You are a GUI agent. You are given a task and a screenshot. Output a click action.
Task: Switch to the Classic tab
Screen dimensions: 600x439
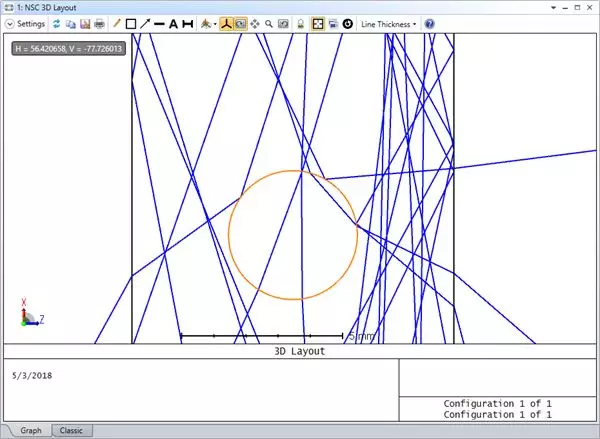coord(71,431)
